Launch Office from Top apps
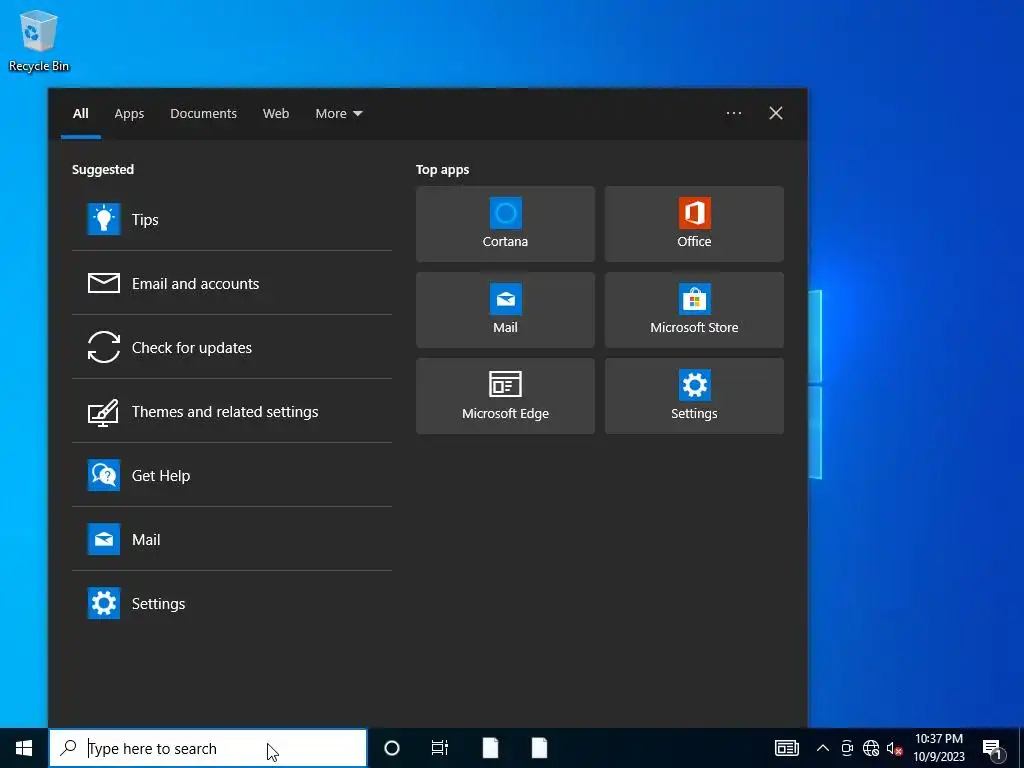The height and width of the screenshot is (768, 1024). [x=694, y=224]
